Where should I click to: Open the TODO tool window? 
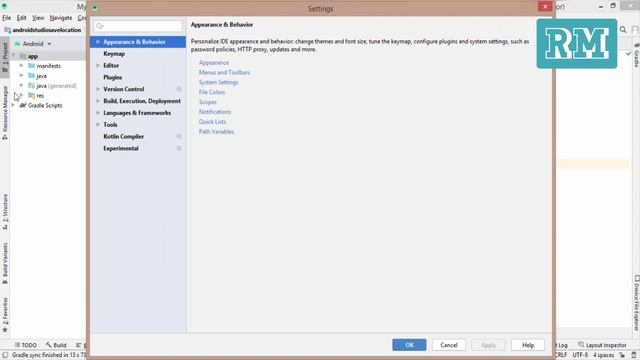click(x=25, y=345)
